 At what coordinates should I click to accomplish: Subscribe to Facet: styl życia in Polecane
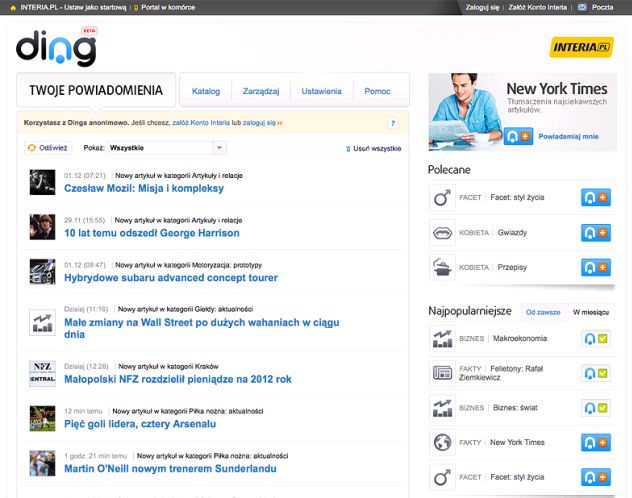point(596,197)
